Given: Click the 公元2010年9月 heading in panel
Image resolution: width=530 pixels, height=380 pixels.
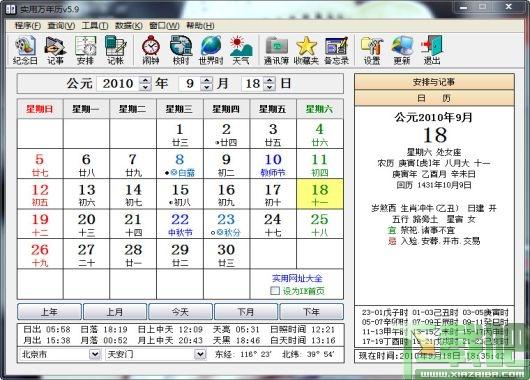Looking at the screenshot, I should click(434, 117).
